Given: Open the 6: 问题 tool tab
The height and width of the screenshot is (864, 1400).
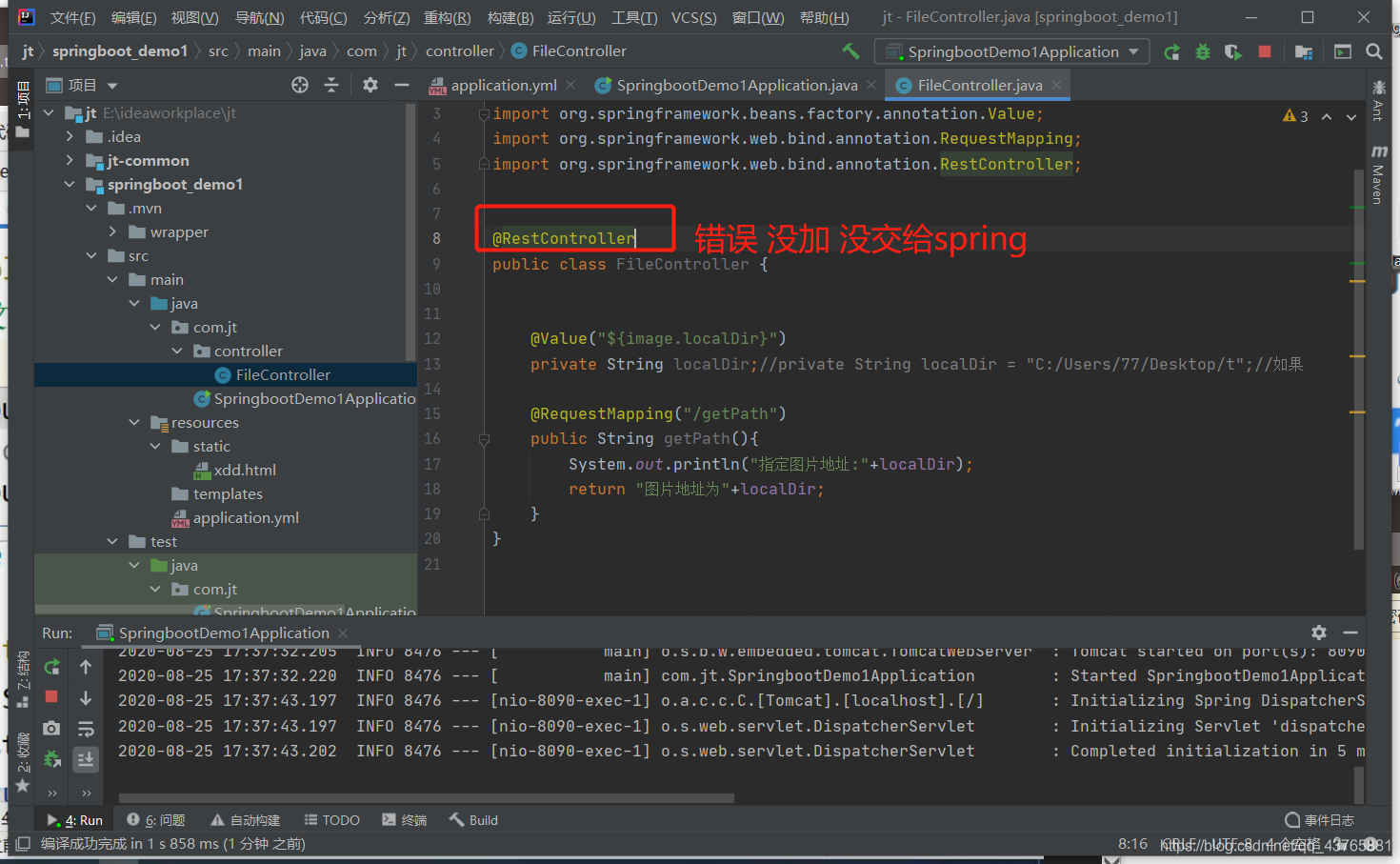Looking at the screenshot, I should coord(156,820).
